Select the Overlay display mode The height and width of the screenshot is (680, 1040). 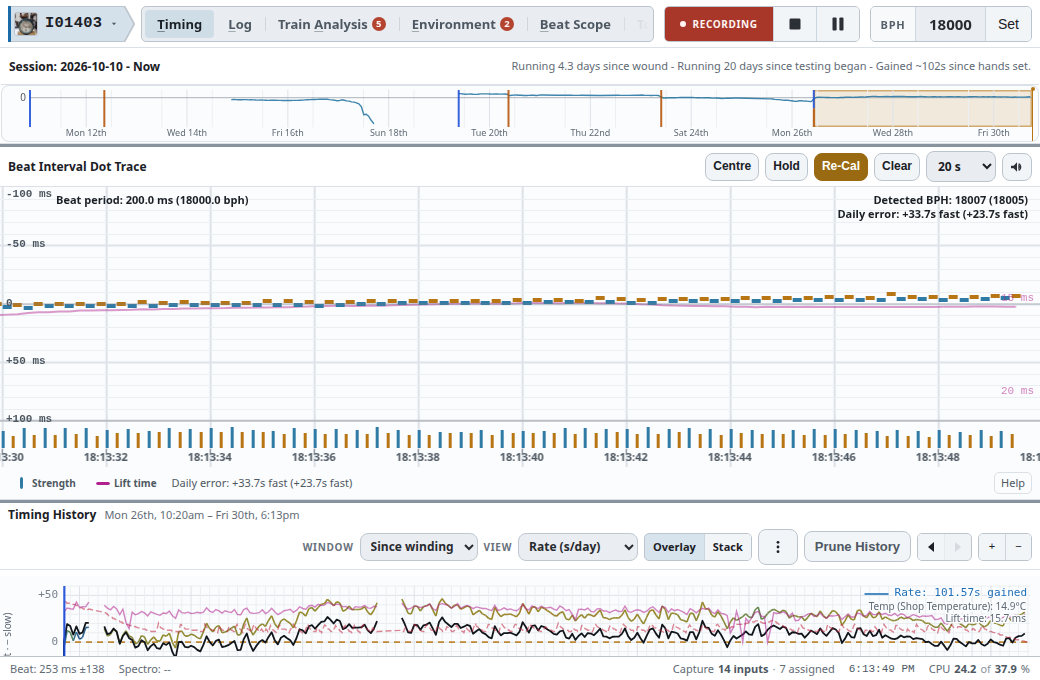point(674,547)
